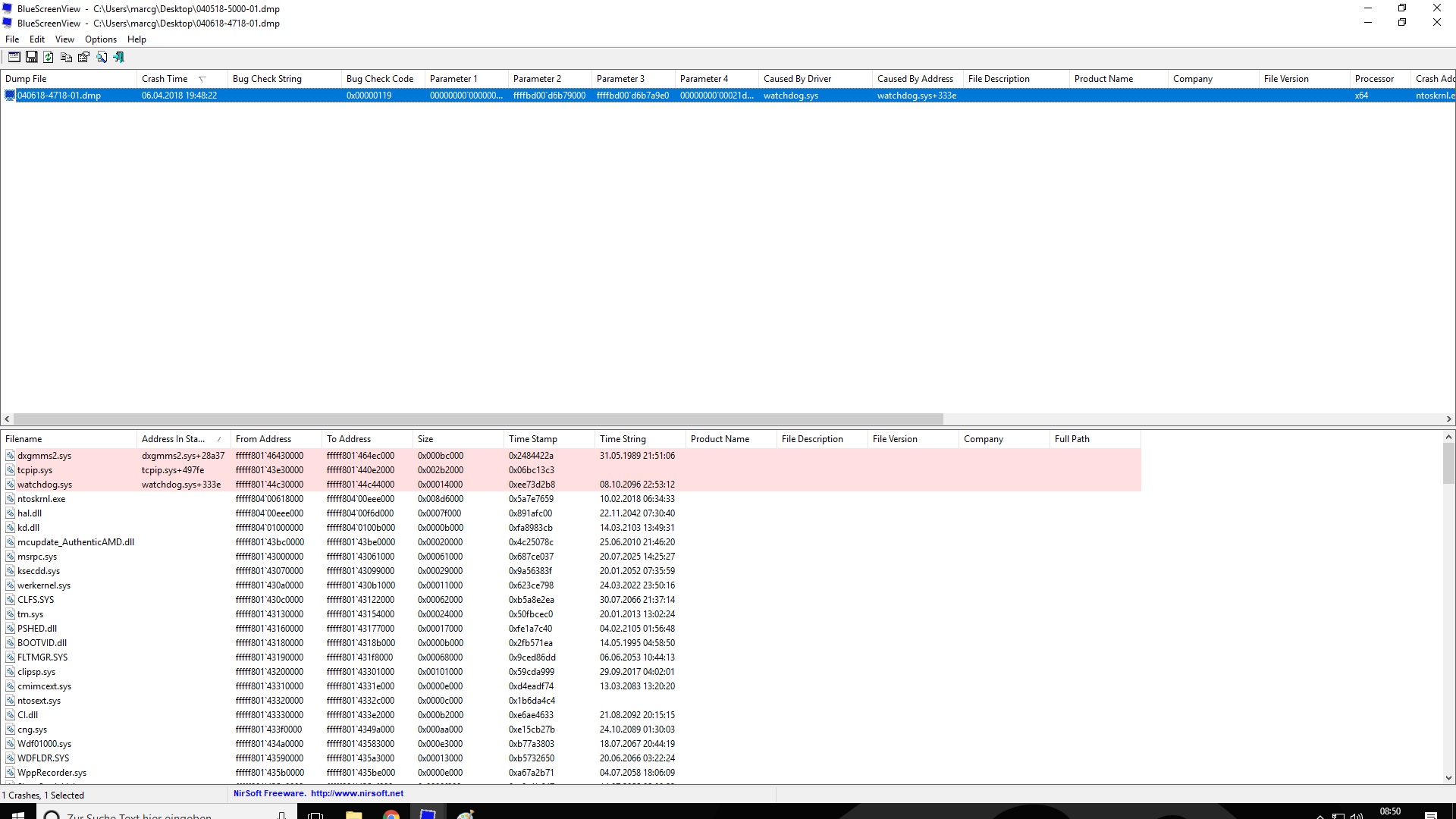Open Chrome from the taskbar

point(391,814)
